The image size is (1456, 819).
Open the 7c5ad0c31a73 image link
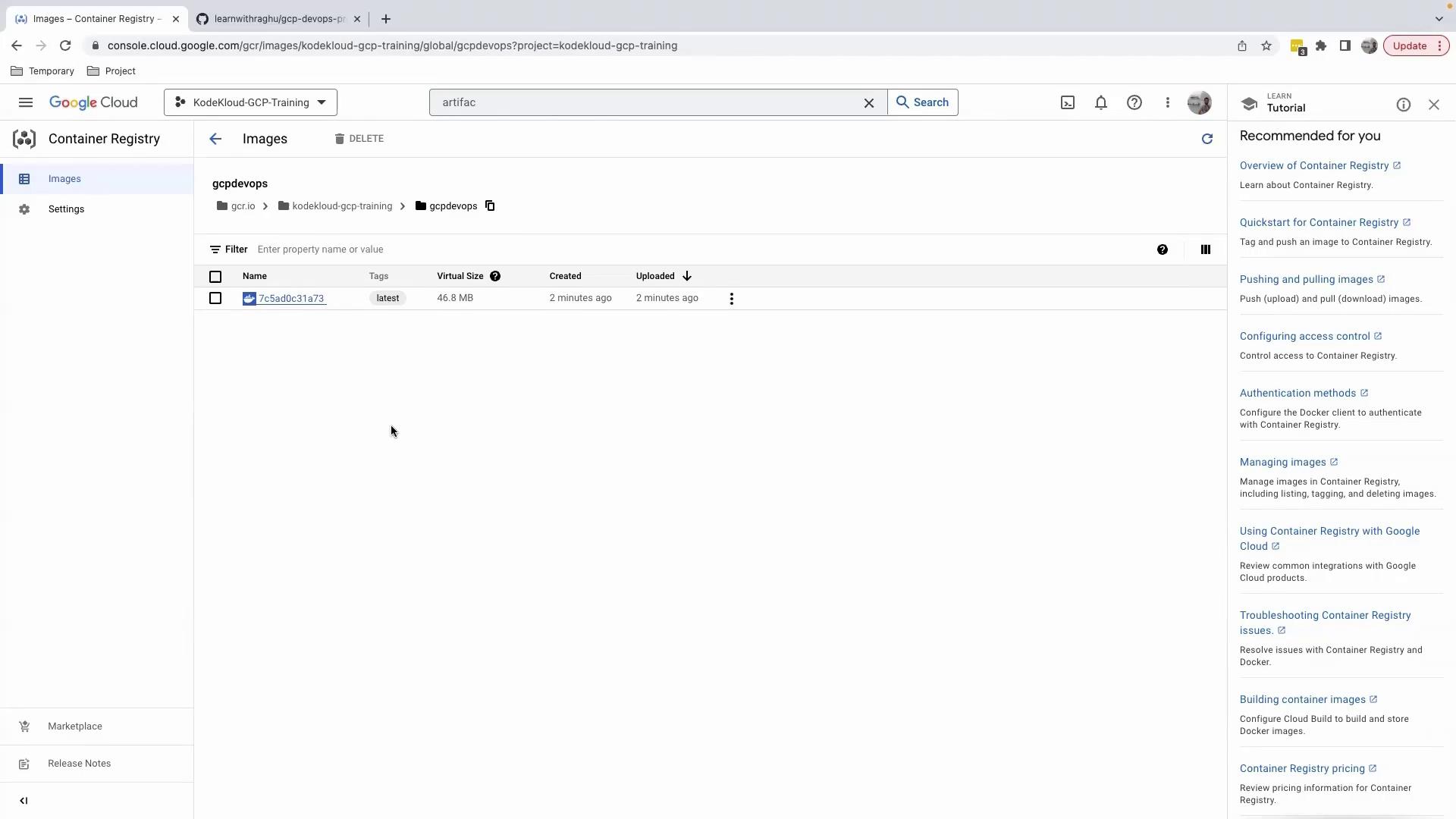point(291,299)
